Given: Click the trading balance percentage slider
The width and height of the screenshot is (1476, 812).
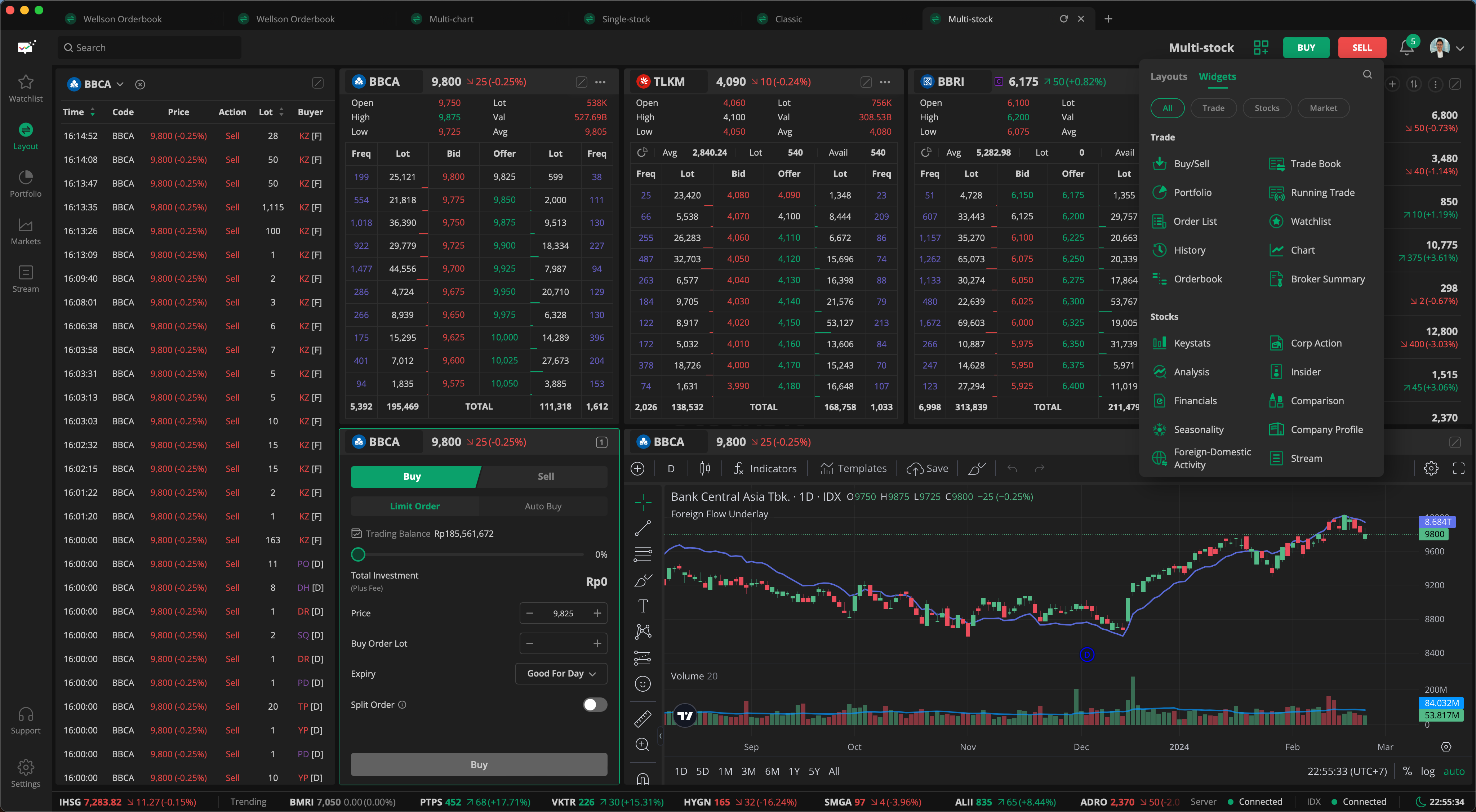Looking at the screenshot, I should (358, 554).
